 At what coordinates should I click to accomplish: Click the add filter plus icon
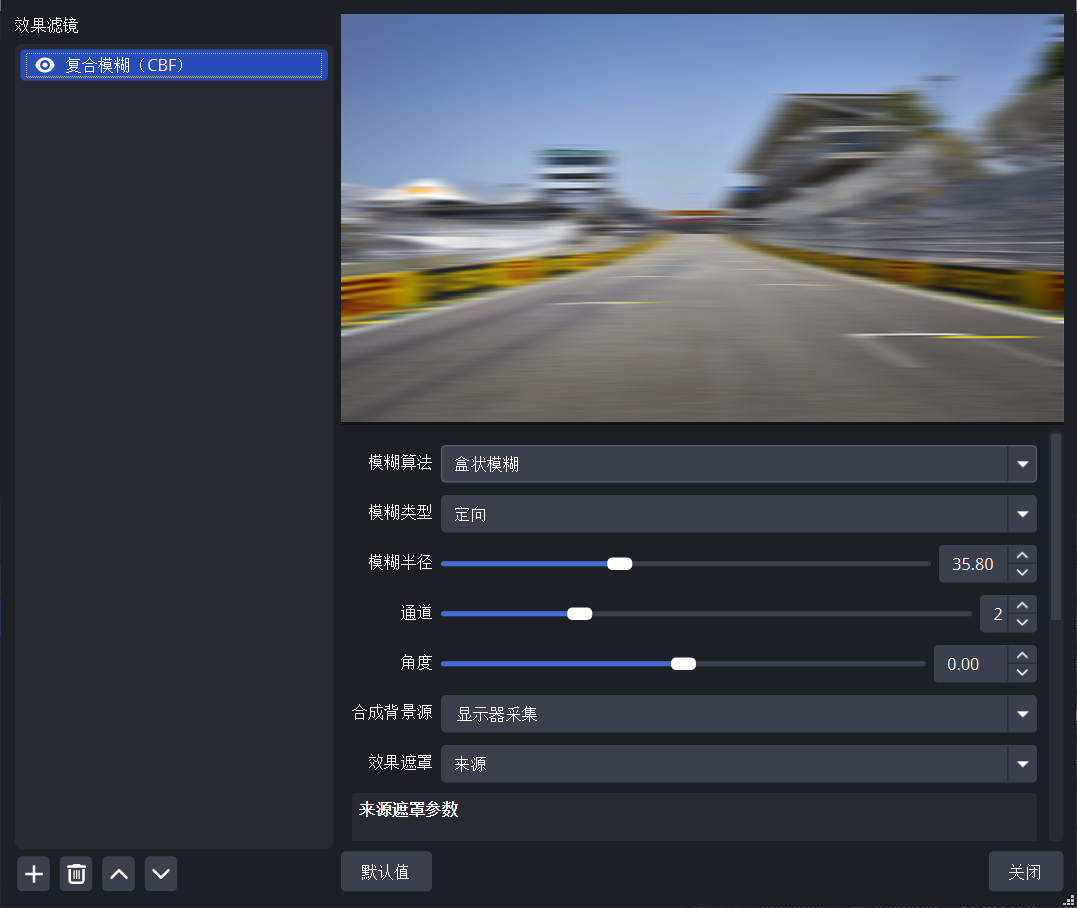pos(34,874)
